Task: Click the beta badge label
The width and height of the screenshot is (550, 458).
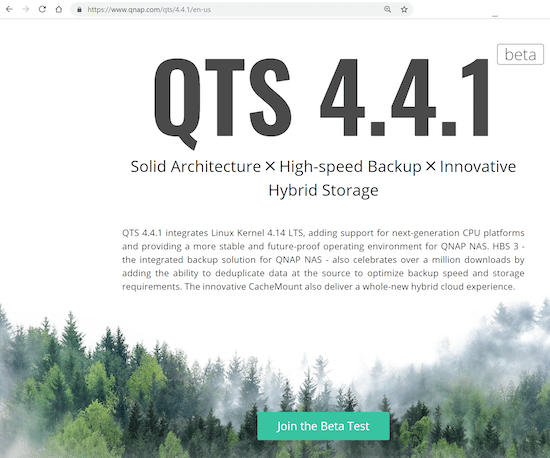Action: (520, 54)
